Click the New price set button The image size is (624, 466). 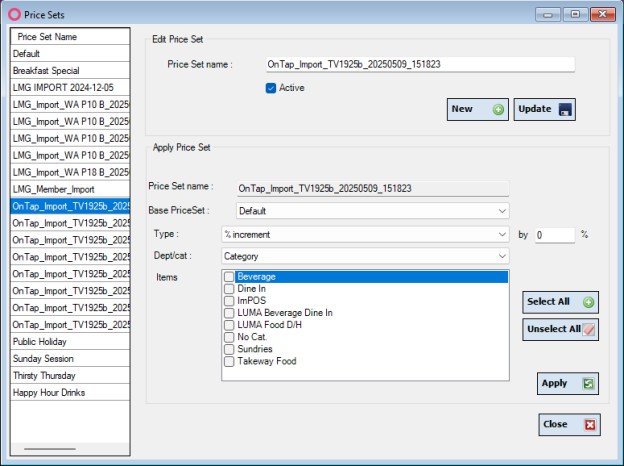coord(477,109)
